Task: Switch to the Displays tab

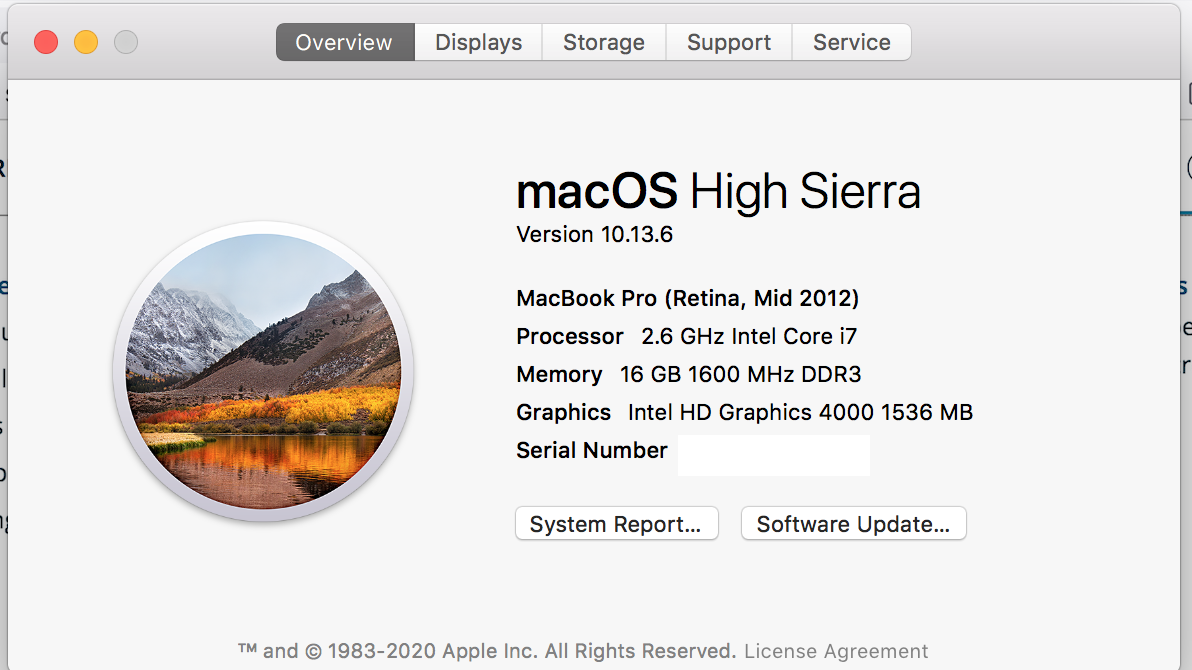Action: (478, 43)
